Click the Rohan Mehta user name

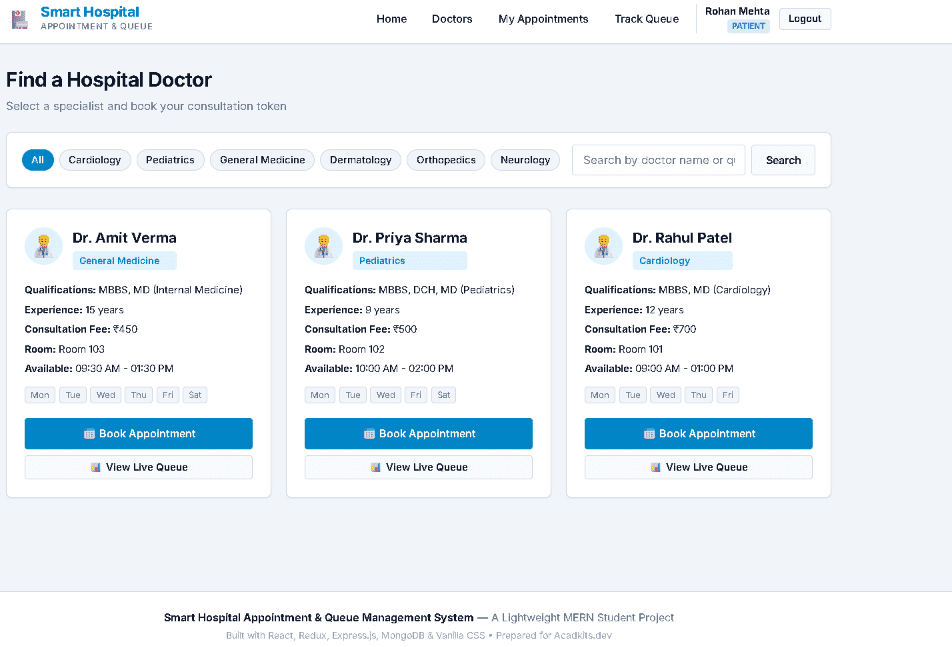point(737,11)
